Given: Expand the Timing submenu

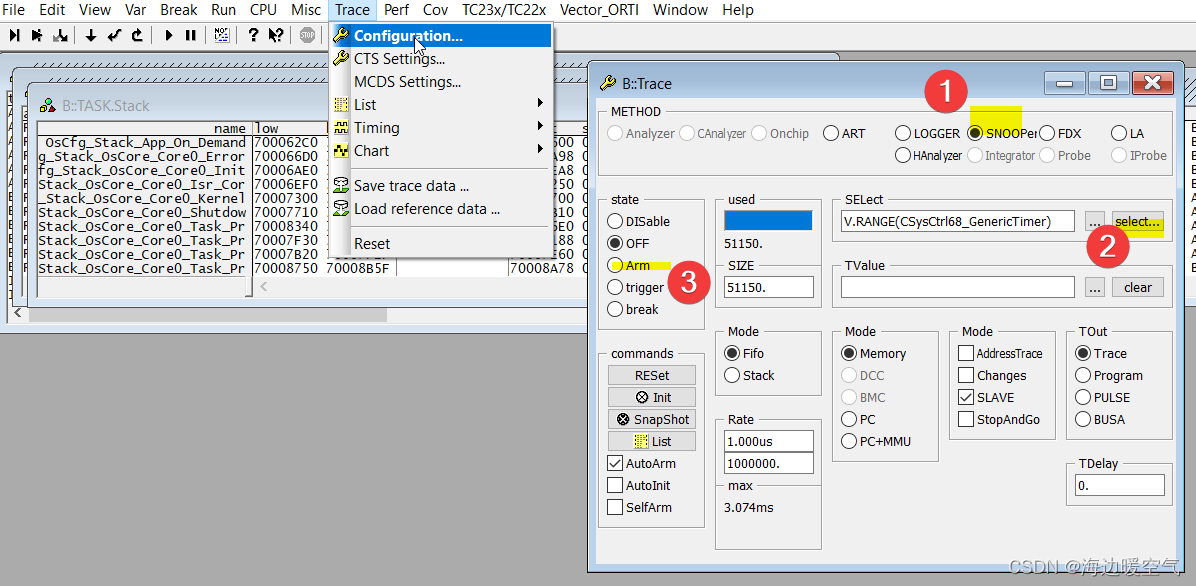Looking at the screenshot, I should [x=376, y=127].
